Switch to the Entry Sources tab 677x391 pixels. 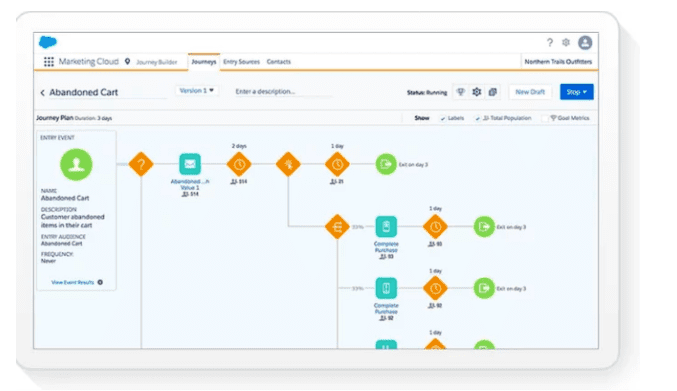tap(241, 62)
